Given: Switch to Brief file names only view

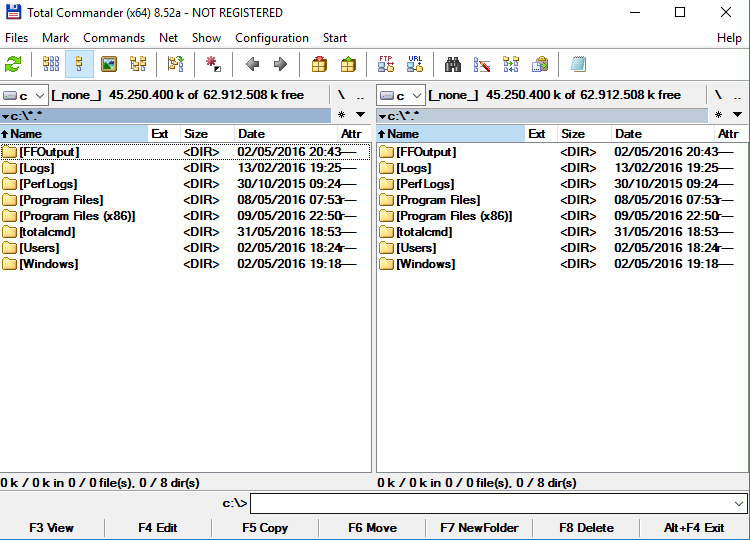Looking at the screenshot, I should pos(51,64).
